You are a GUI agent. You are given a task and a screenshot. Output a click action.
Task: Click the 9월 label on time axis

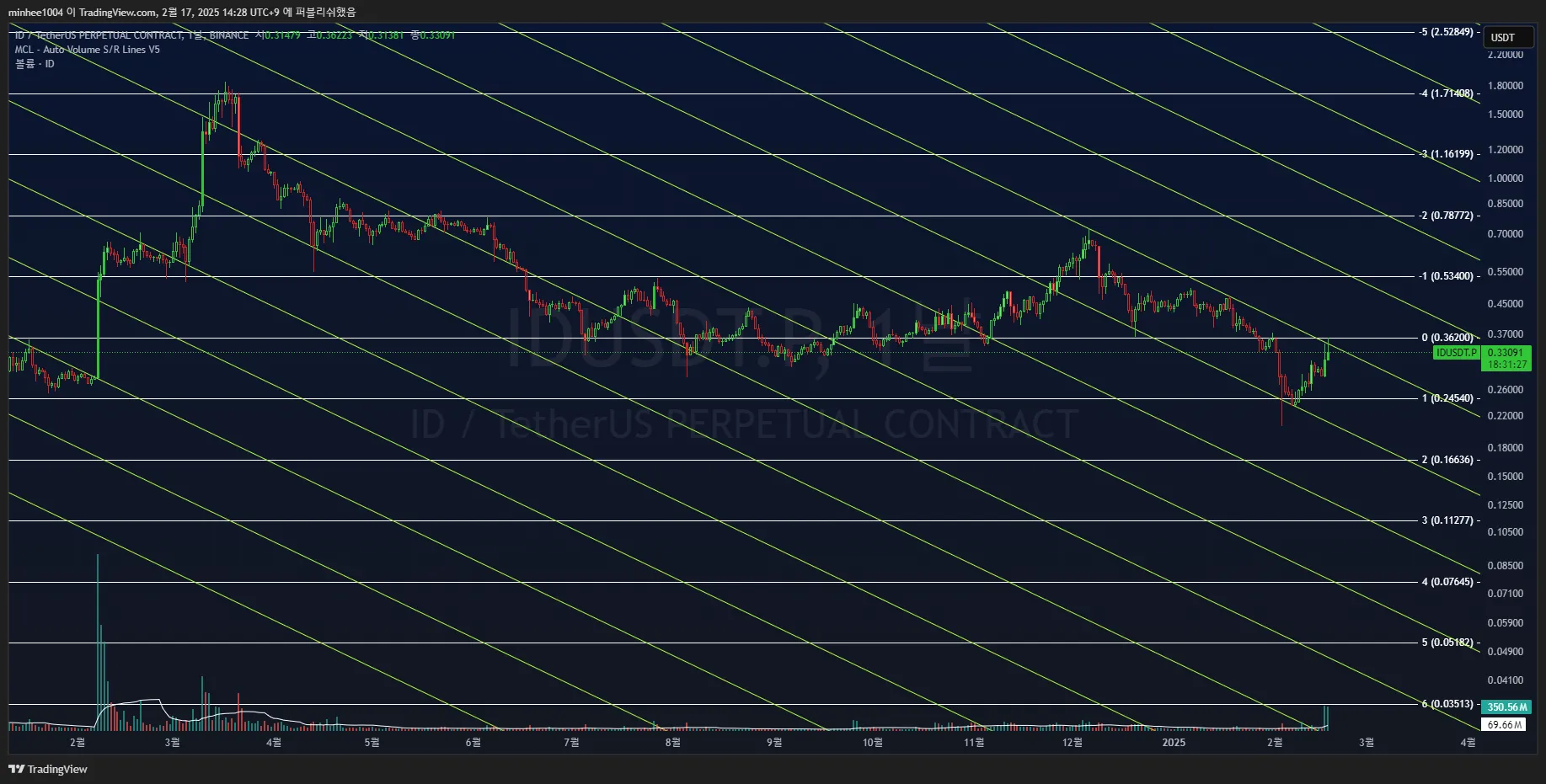coord(774,742)
